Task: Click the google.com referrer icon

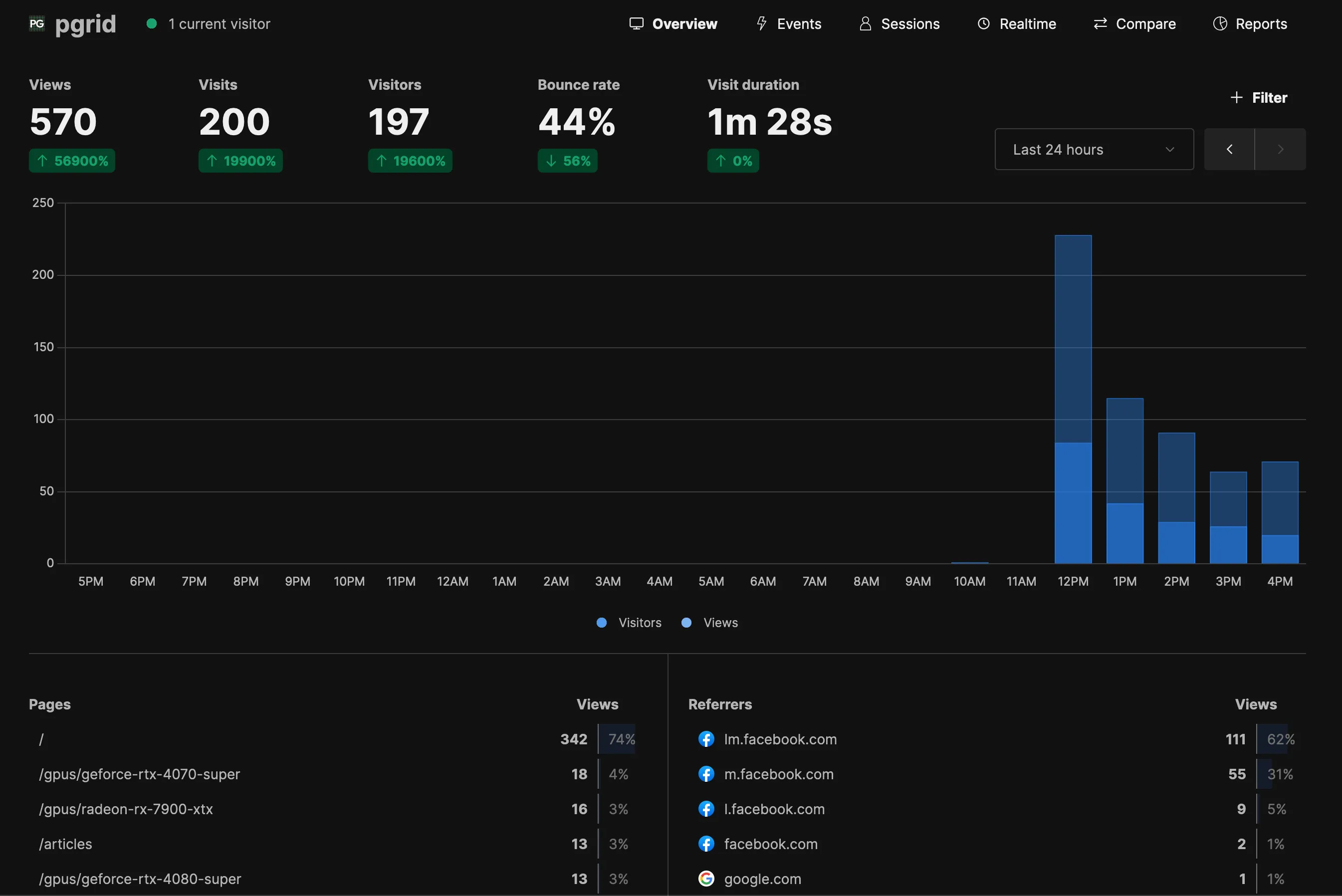Action: [706, 879]
